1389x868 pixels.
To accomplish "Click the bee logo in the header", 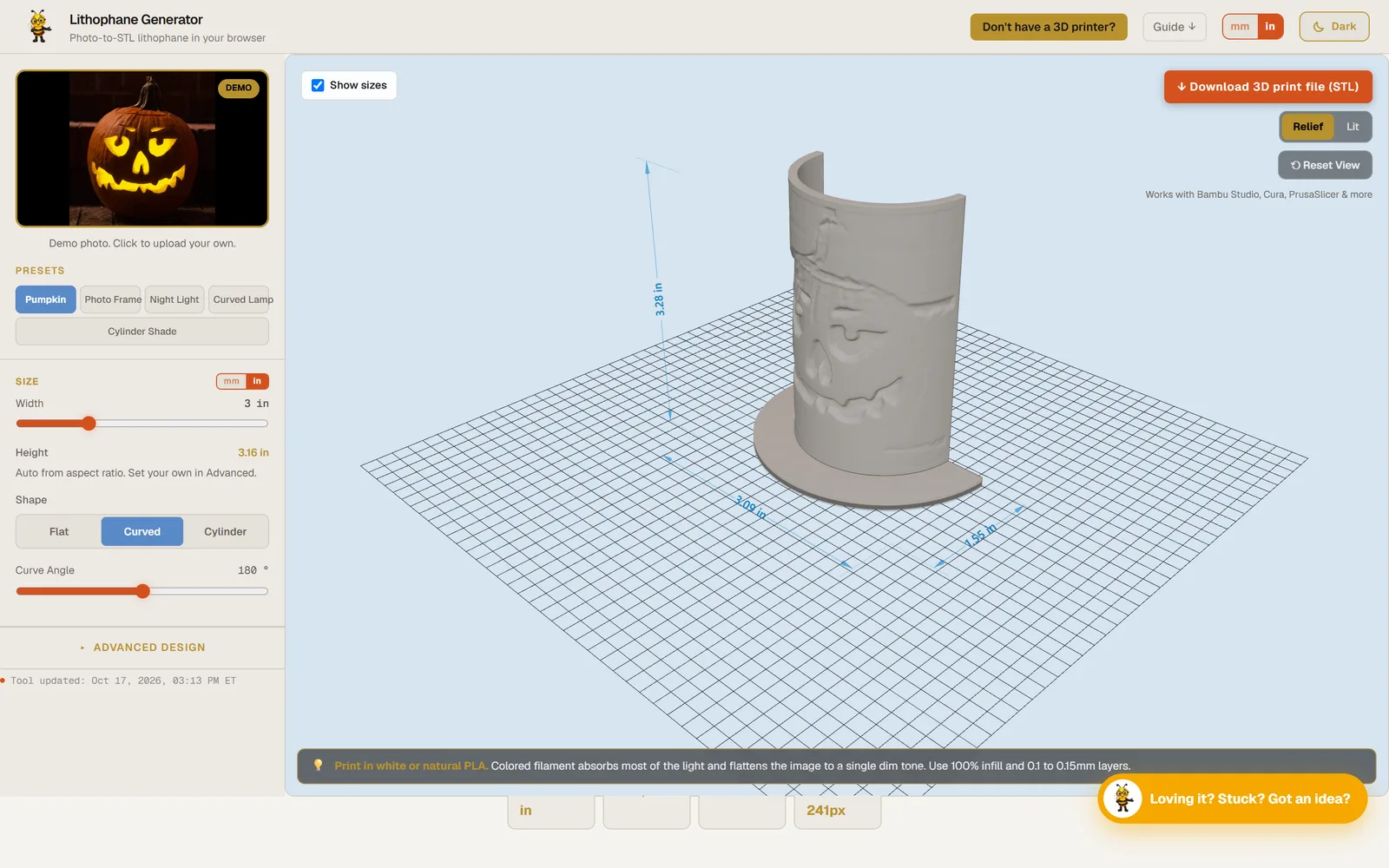I will pyautogui.click(x=39, y=27).
